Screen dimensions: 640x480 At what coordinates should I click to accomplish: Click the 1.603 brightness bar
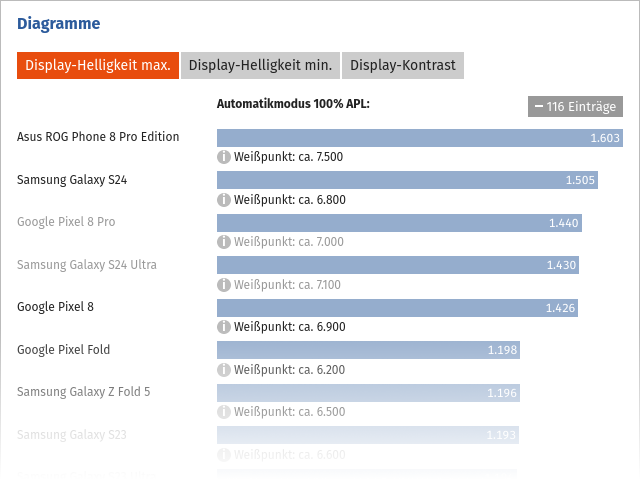click(x=420, y=138)
